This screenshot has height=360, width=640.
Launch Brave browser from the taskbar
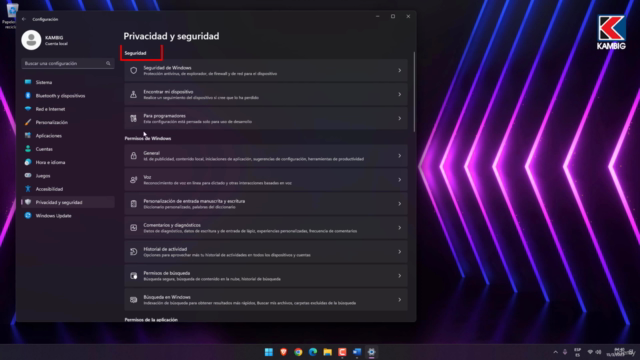[283, 352]
